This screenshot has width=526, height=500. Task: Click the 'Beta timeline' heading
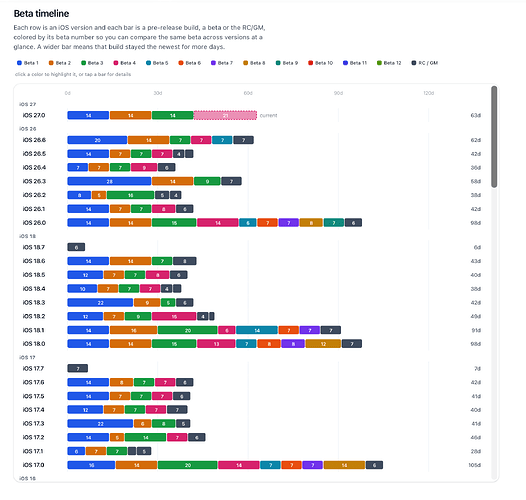click(41, 13)
